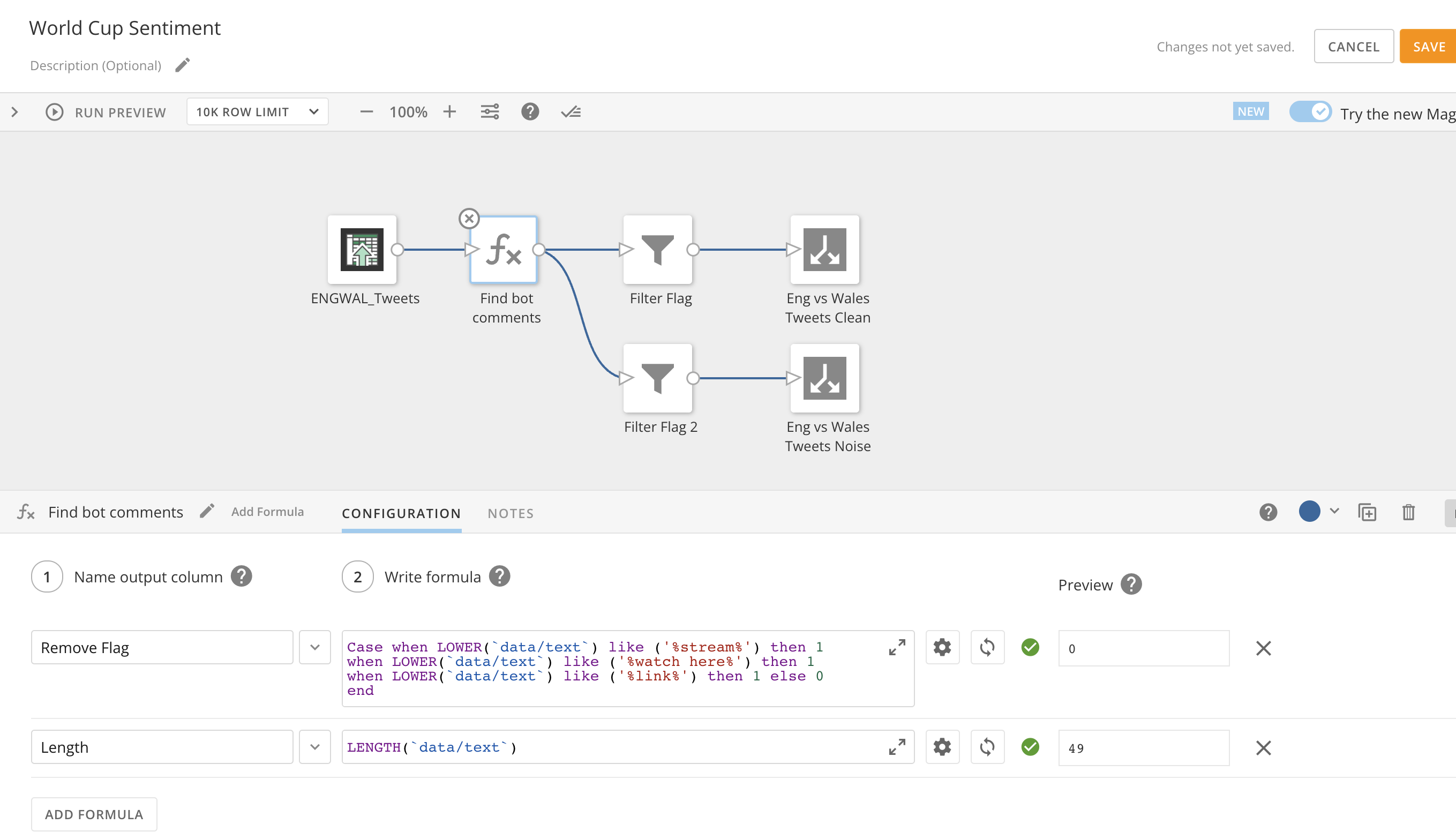1456x839 pixels.
Task: Click the Formula (fx) node icon
Action: (505, 251)
